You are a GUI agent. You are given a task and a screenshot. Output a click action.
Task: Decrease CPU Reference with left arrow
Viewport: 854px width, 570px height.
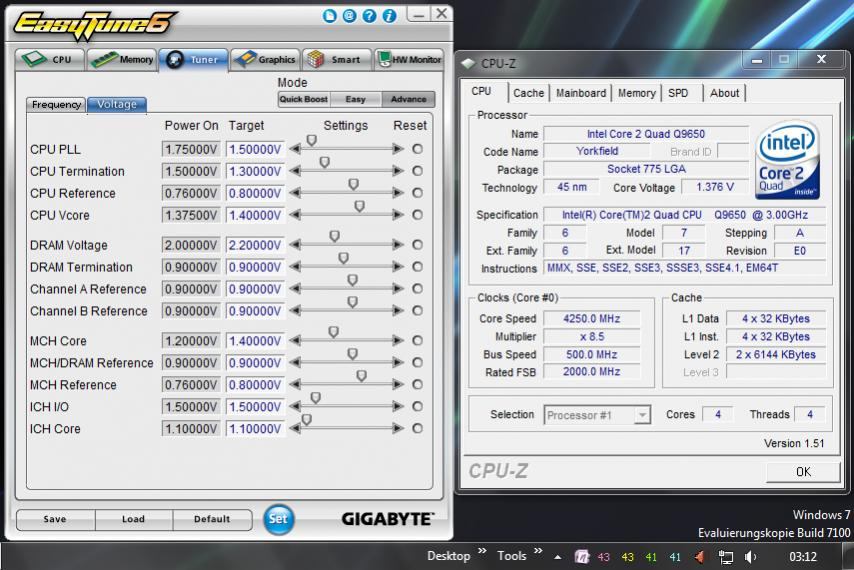click(x=295, y=193)
